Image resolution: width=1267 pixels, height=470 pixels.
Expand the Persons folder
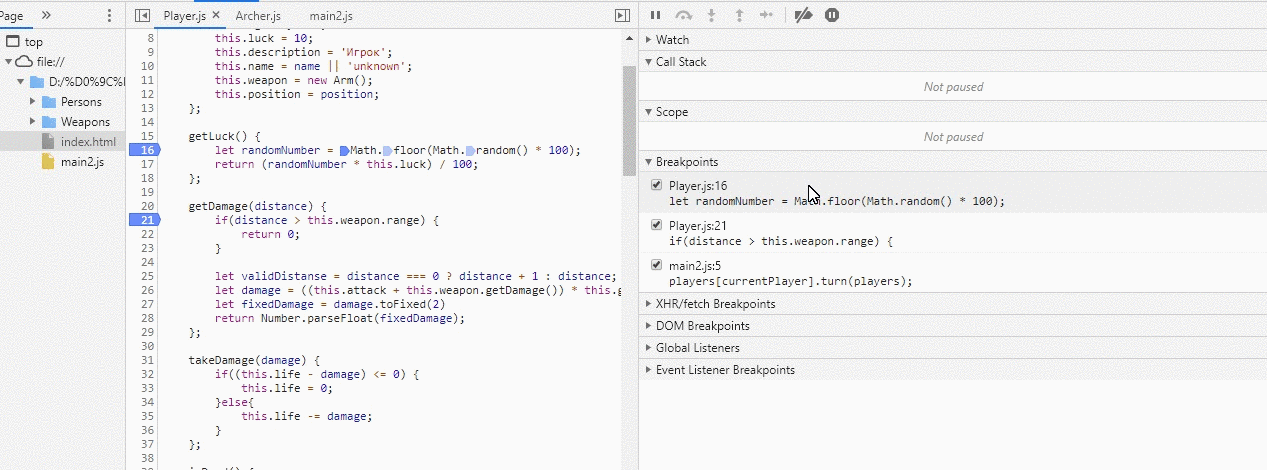(33, 102)
